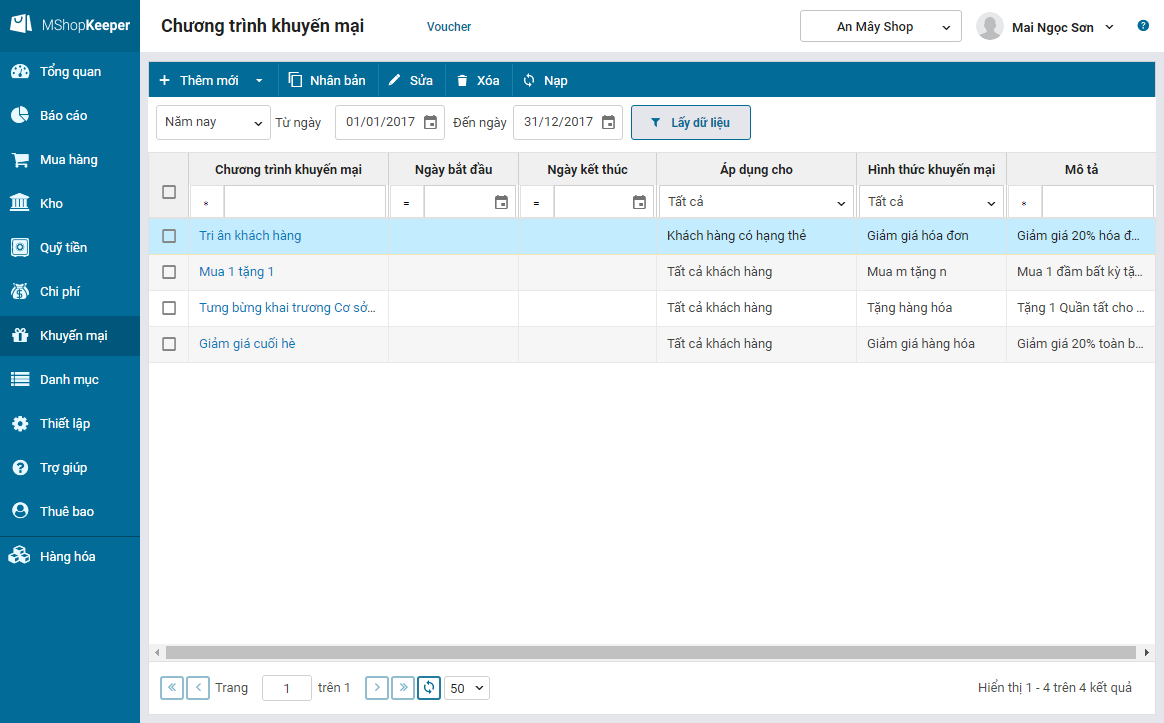
Task: Check the Tung bừng khai trương row
Action: click(169, 308)
